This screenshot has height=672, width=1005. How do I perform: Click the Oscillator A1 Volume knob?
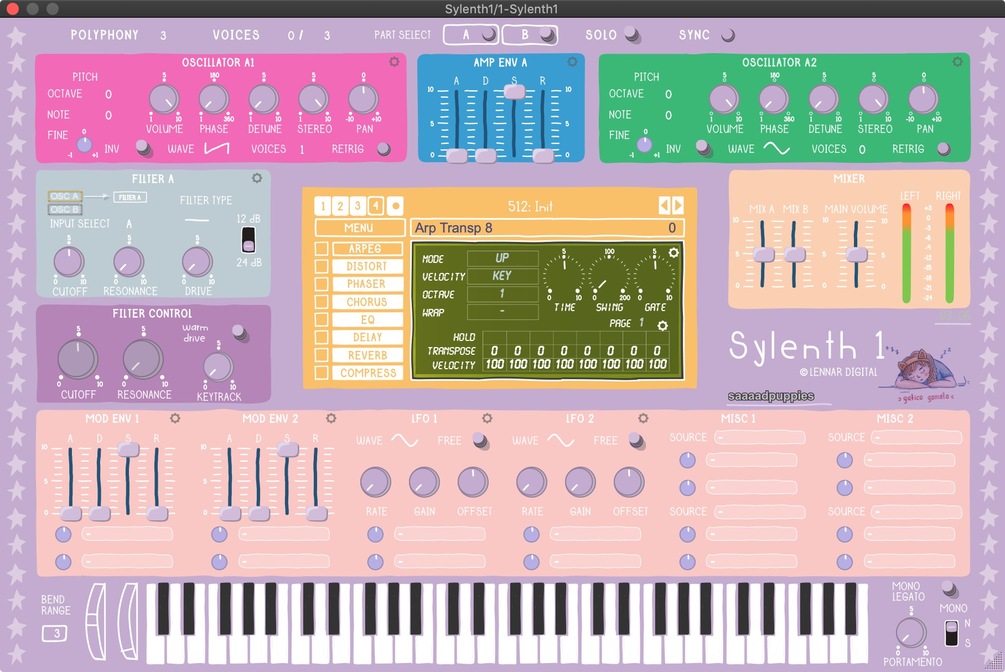(163, 99)
